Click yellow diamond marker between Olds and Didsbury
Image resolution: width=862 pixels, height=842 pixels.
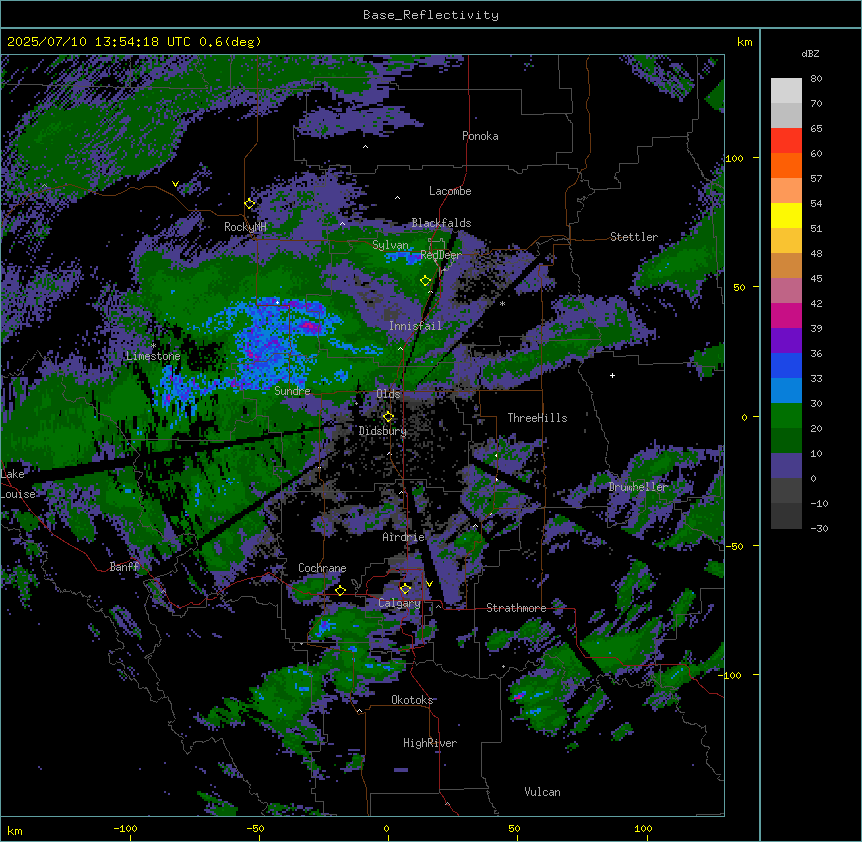pos(388,417)
